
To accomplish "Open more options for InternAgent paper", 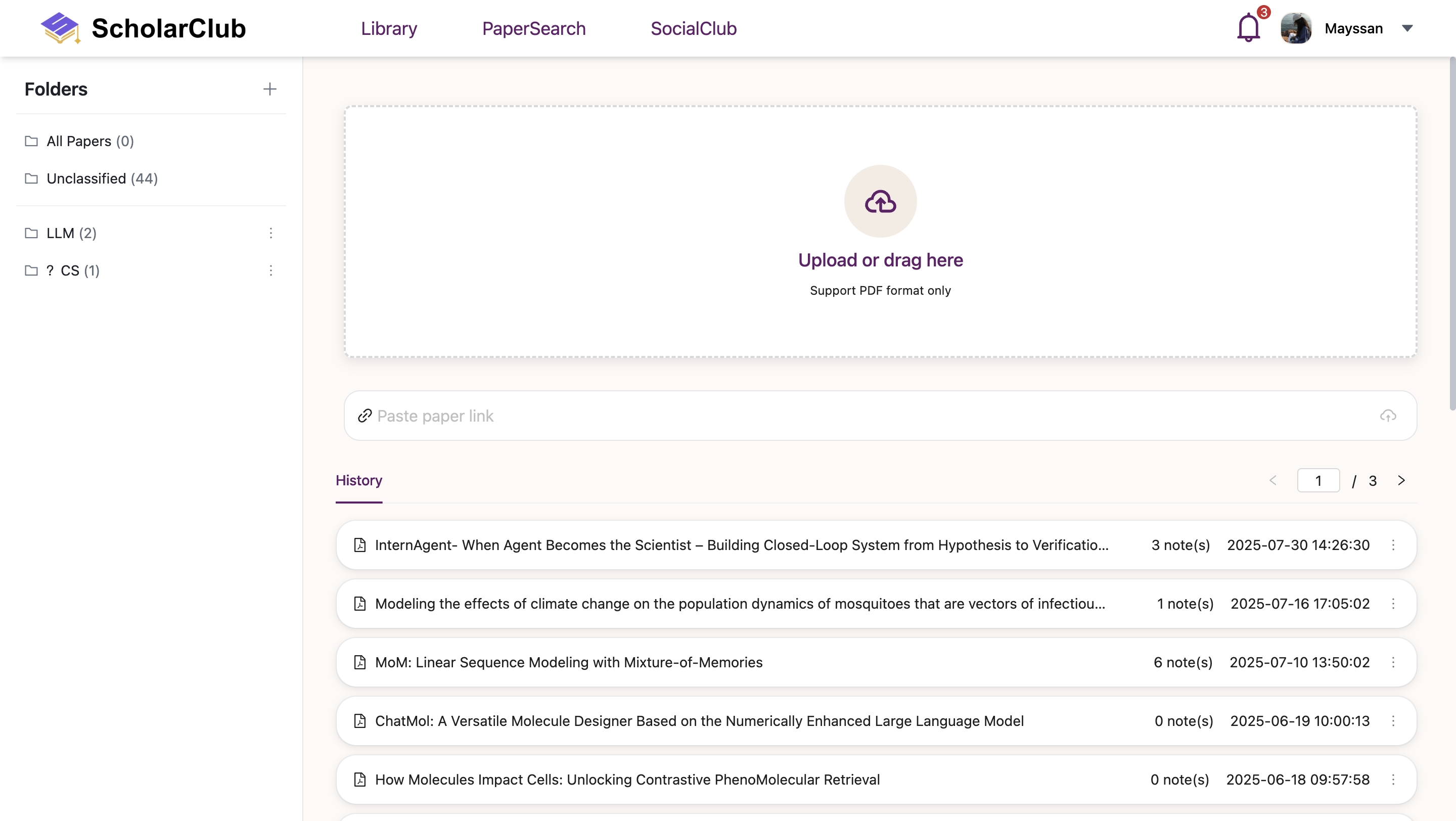I will point(1393,544).
